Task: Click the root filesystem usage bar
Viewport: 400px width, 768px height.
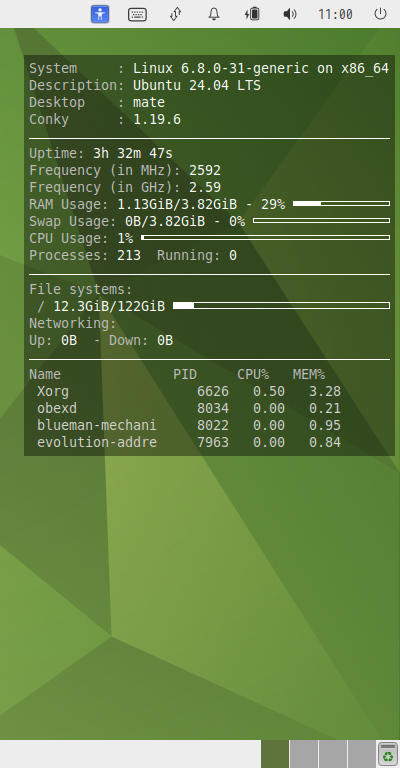Action: [x=282, y=306]
